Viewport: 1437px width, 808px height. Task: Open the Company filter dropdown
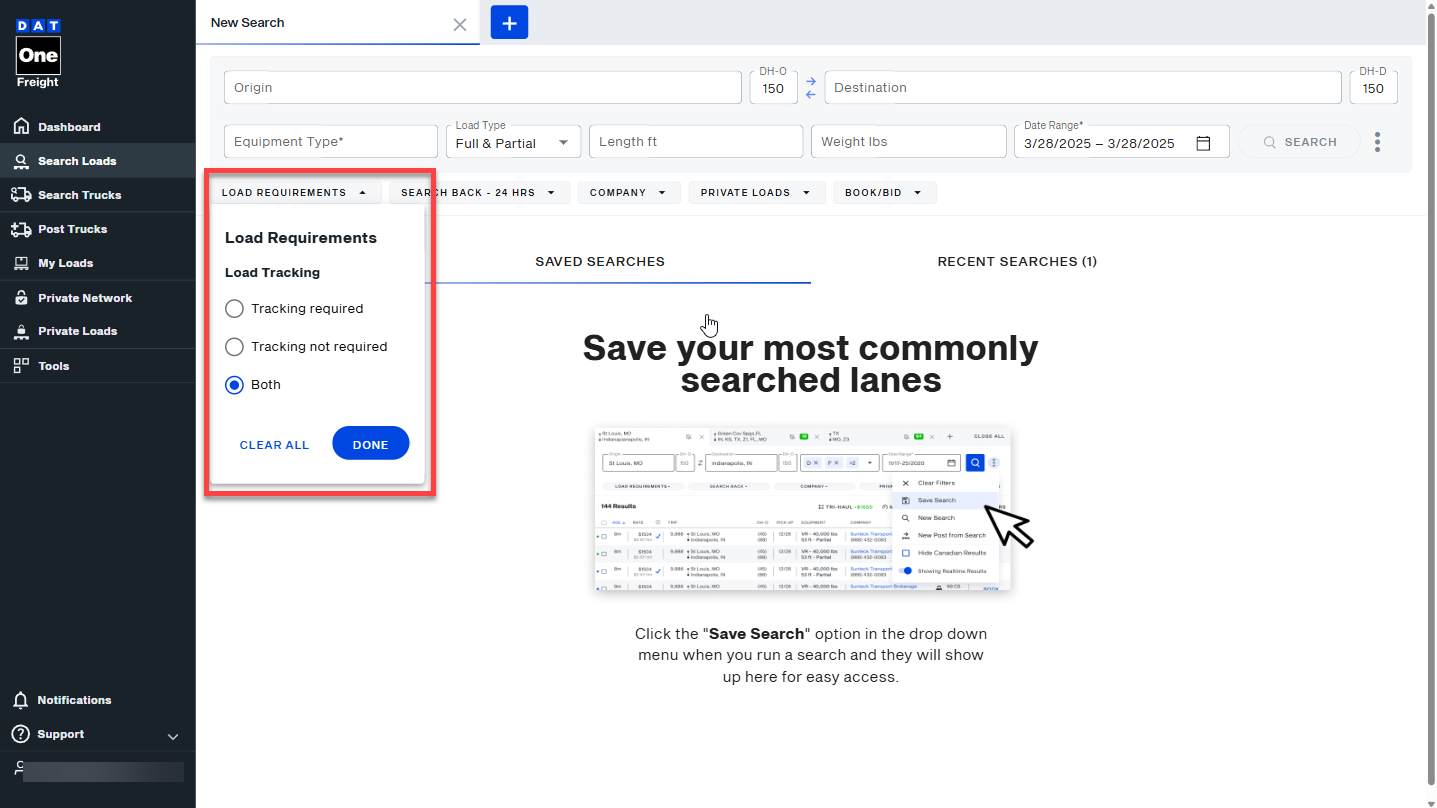pos(628,192)
